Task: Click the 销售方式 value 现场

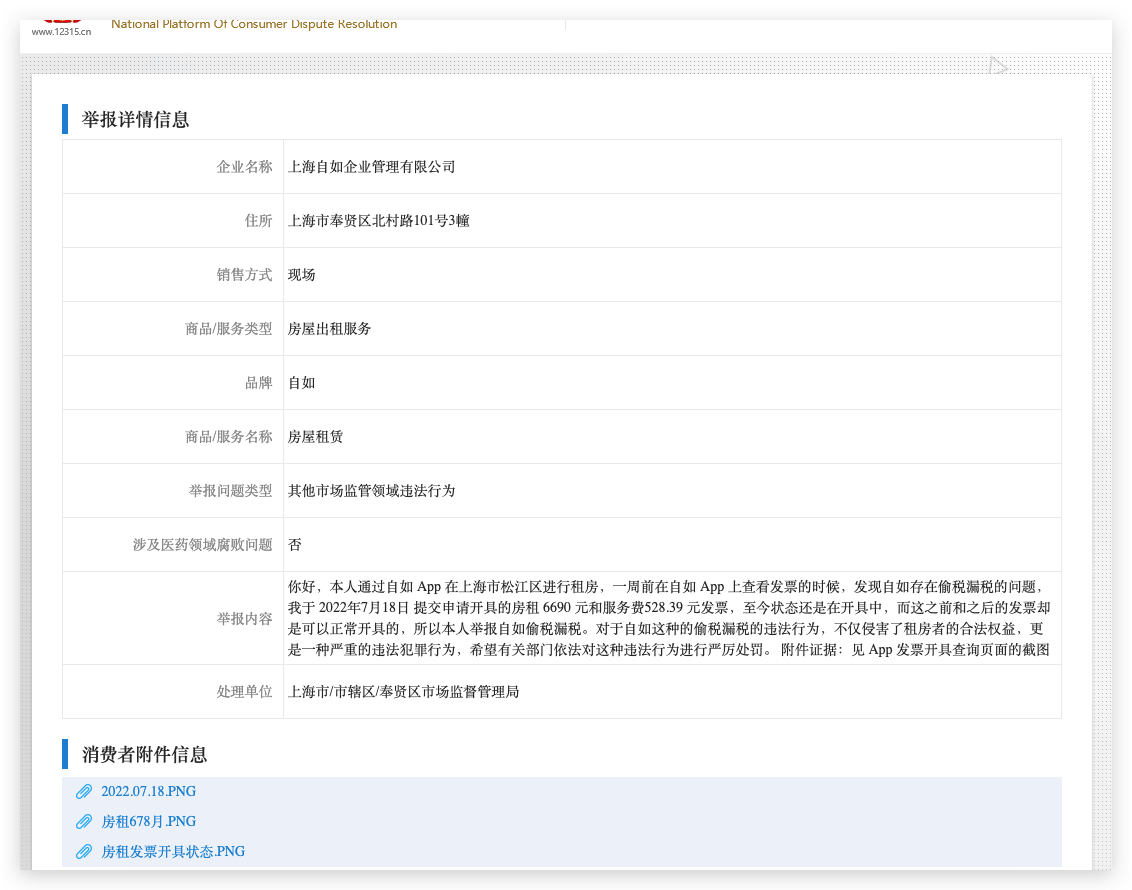Action: click(301, 275)
